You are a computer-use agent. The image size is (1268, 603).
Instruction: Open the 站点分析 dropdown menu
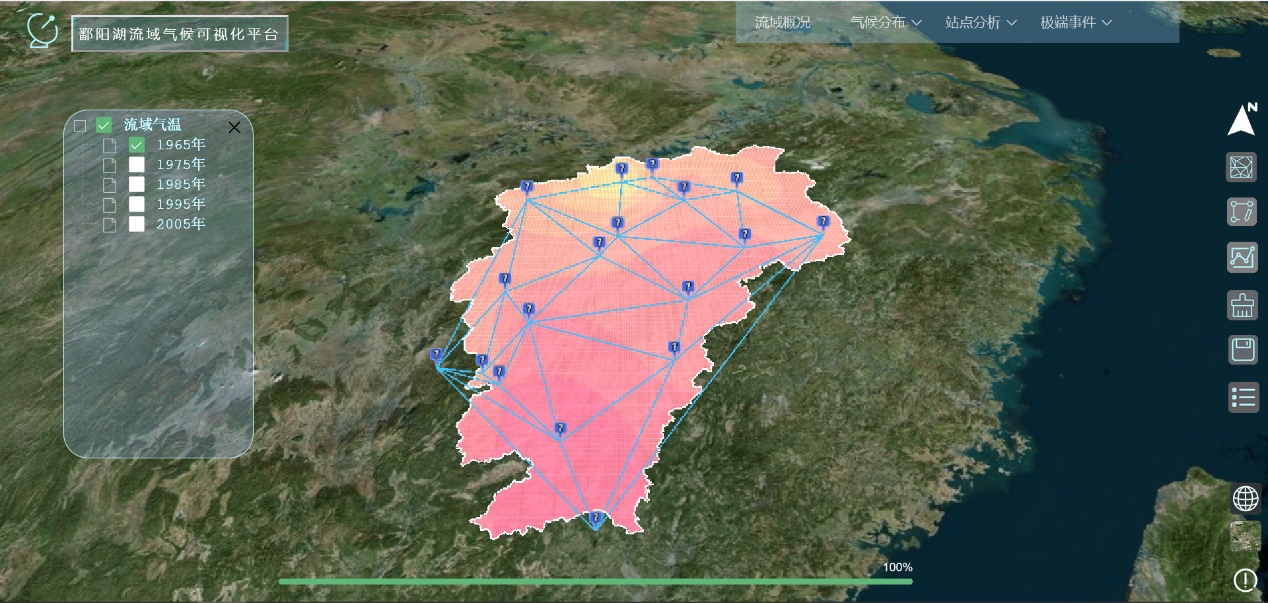click(x=980, y=23)
